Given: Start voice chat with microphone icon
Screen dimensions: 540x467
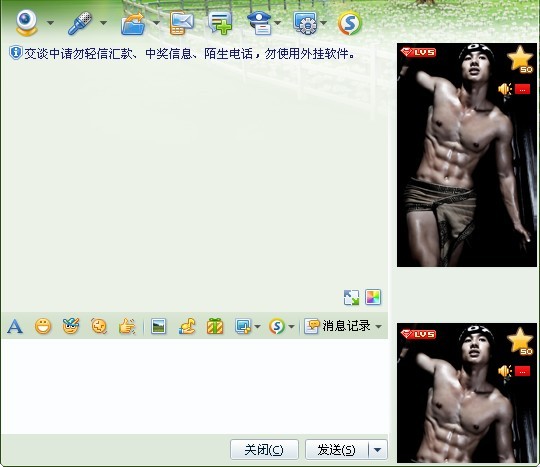Looking at the screenshot, I should [80, 23].
